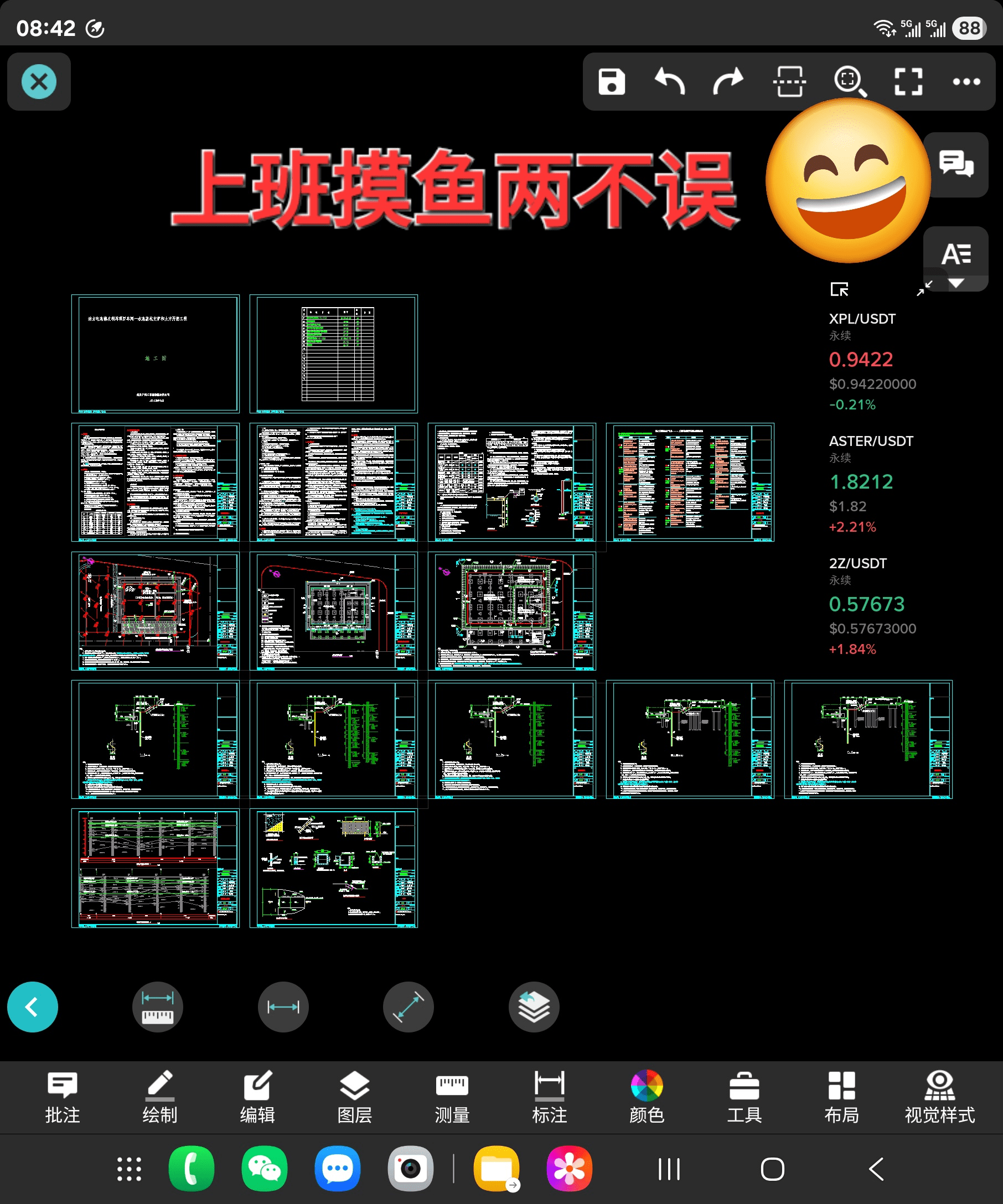Viewport: 1003px width, 1204px height.
Task: Redo the previous action
Action: pos(728,81)
